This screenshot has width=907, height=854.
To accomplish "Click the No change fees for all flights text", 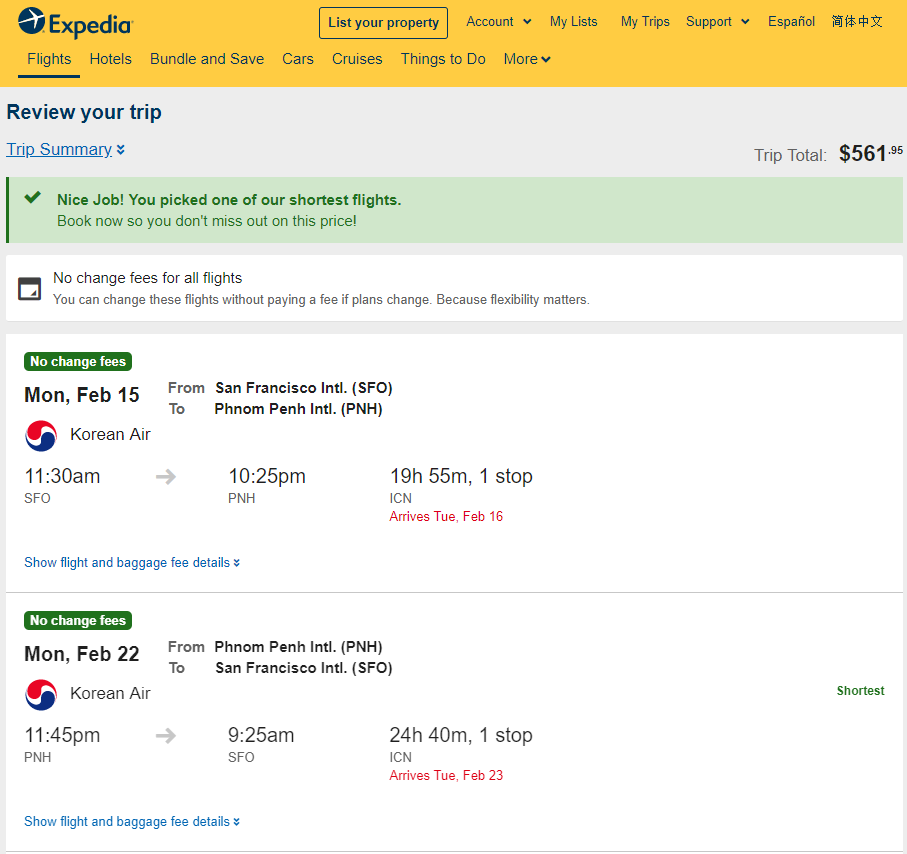I will tap(148, 278).
